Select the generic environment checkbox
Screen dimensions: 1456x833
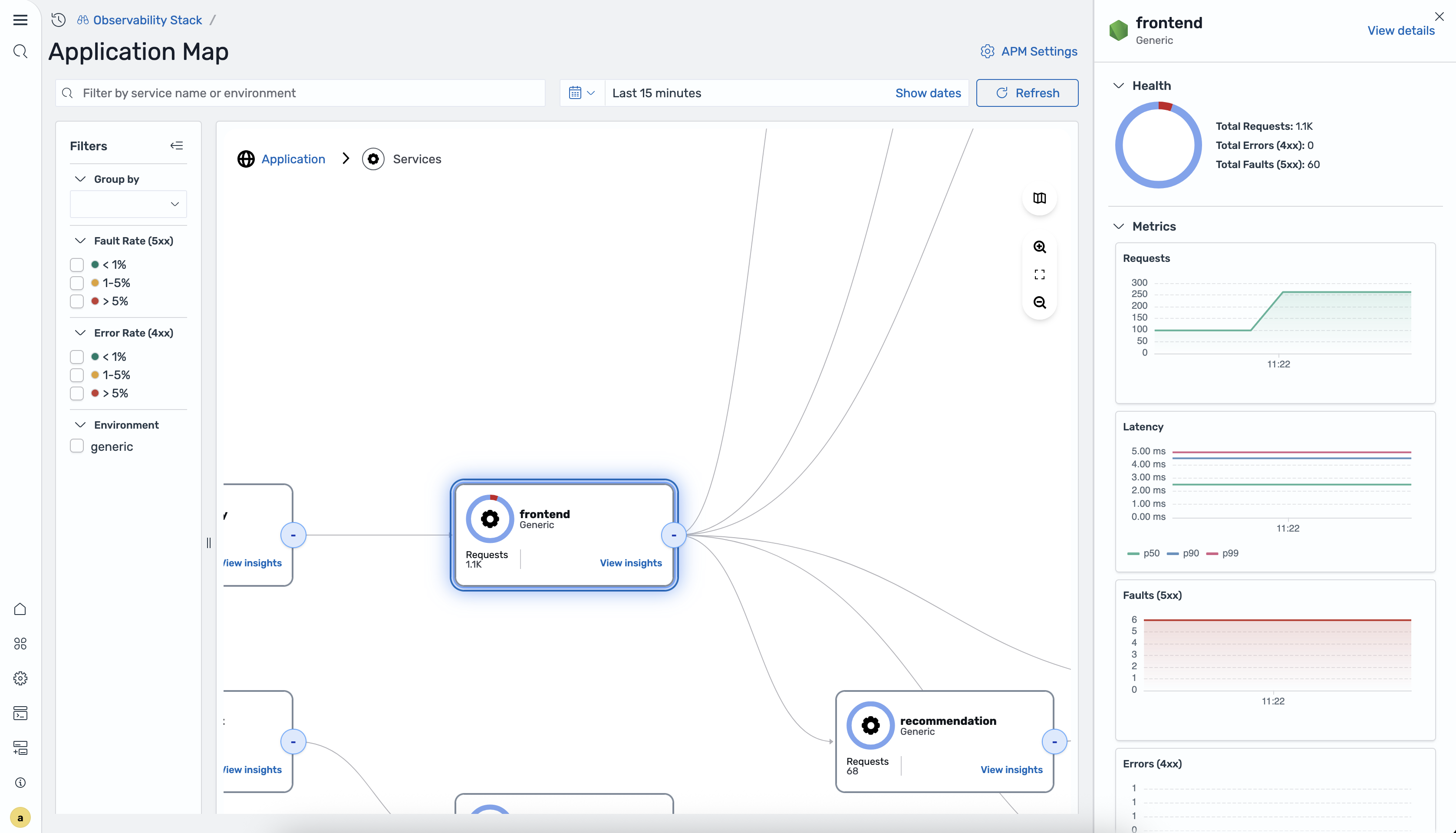pos(77,446)
